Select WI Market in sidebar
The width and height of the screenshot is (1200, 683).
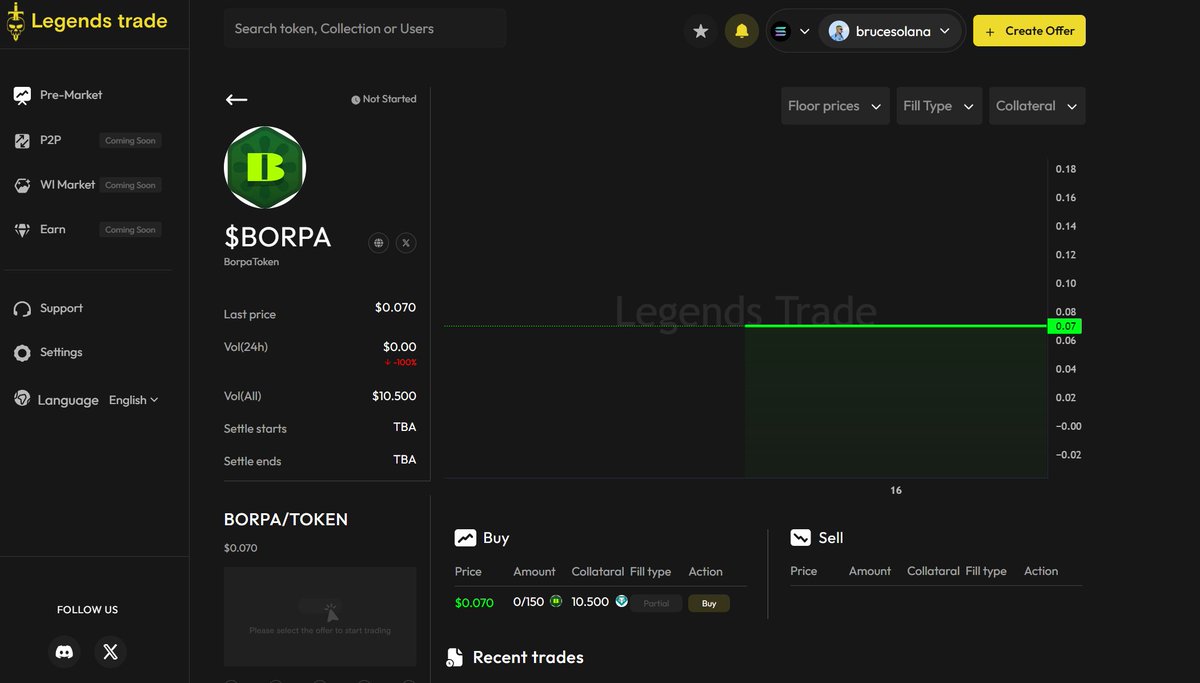[x=68, y=185]
